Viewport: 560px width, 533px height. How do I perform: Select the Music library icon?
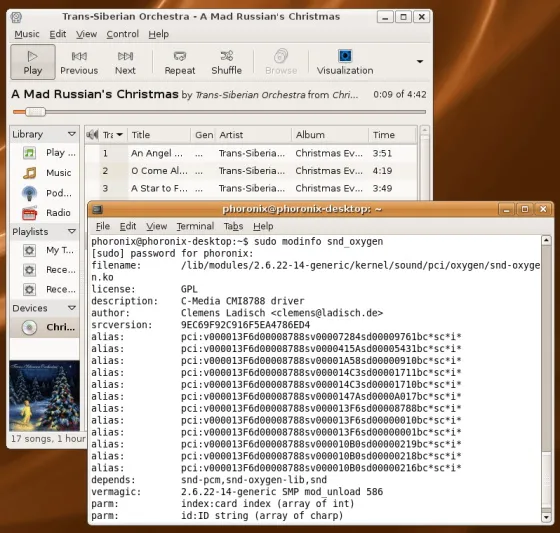coord(30,173)
